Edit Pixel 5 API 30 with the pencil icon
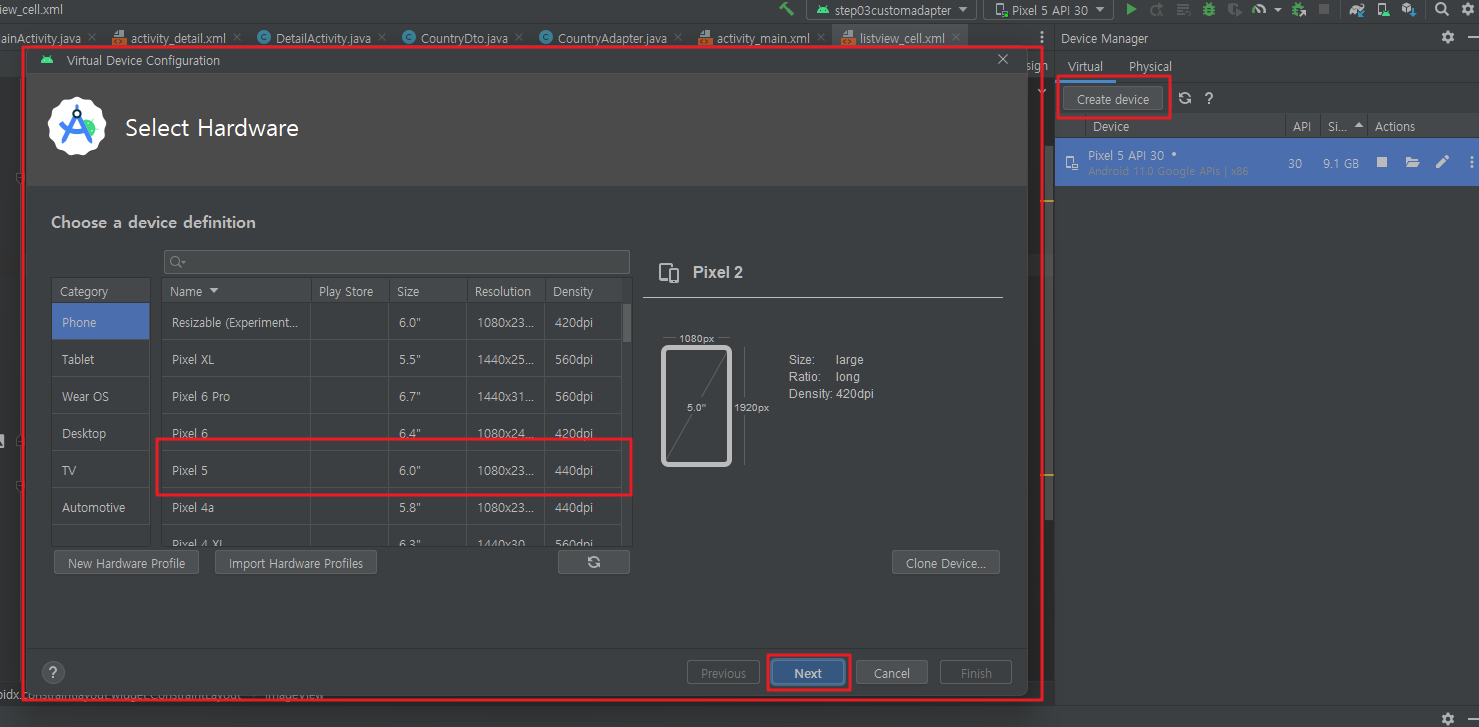The image size is (1479, 727). click(1442, 162)
